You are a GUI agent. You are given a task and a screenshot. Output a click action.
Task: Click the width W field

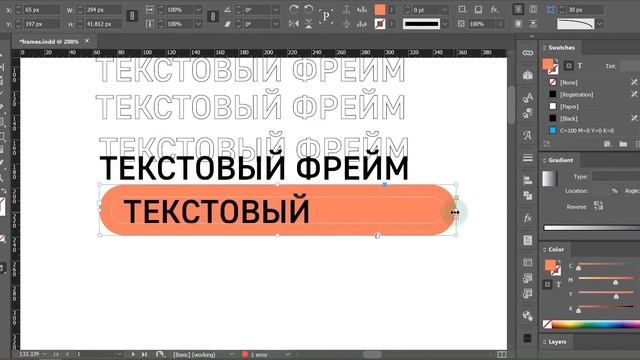tap(103, 9)
